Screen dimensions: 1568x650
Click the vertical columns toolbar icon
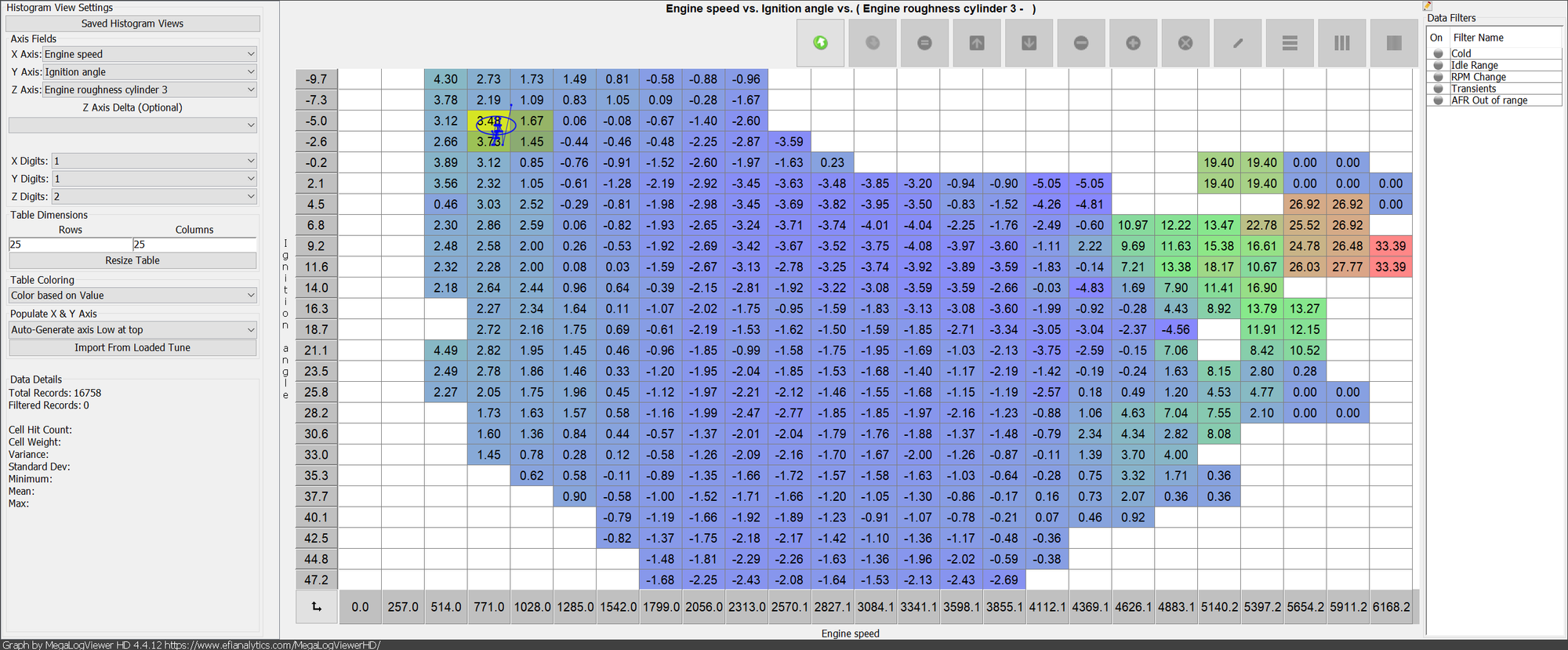tap(1341, 43)
